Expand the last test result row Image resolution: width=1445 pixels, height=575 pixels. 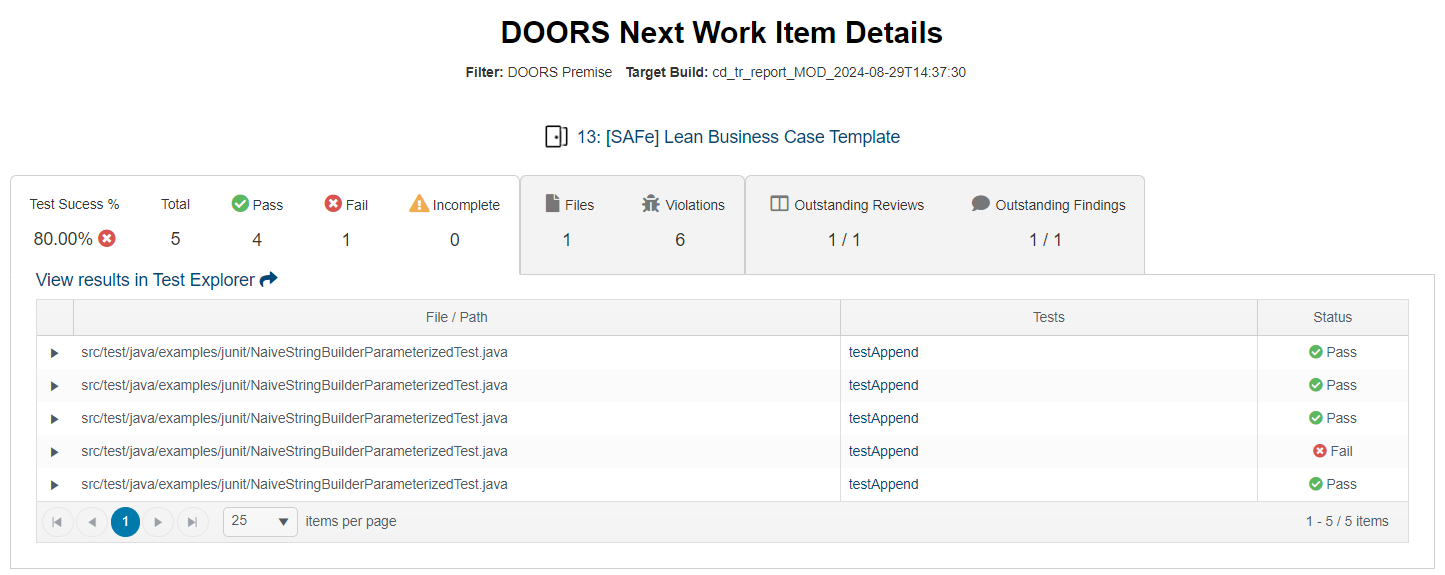(55, 485)
